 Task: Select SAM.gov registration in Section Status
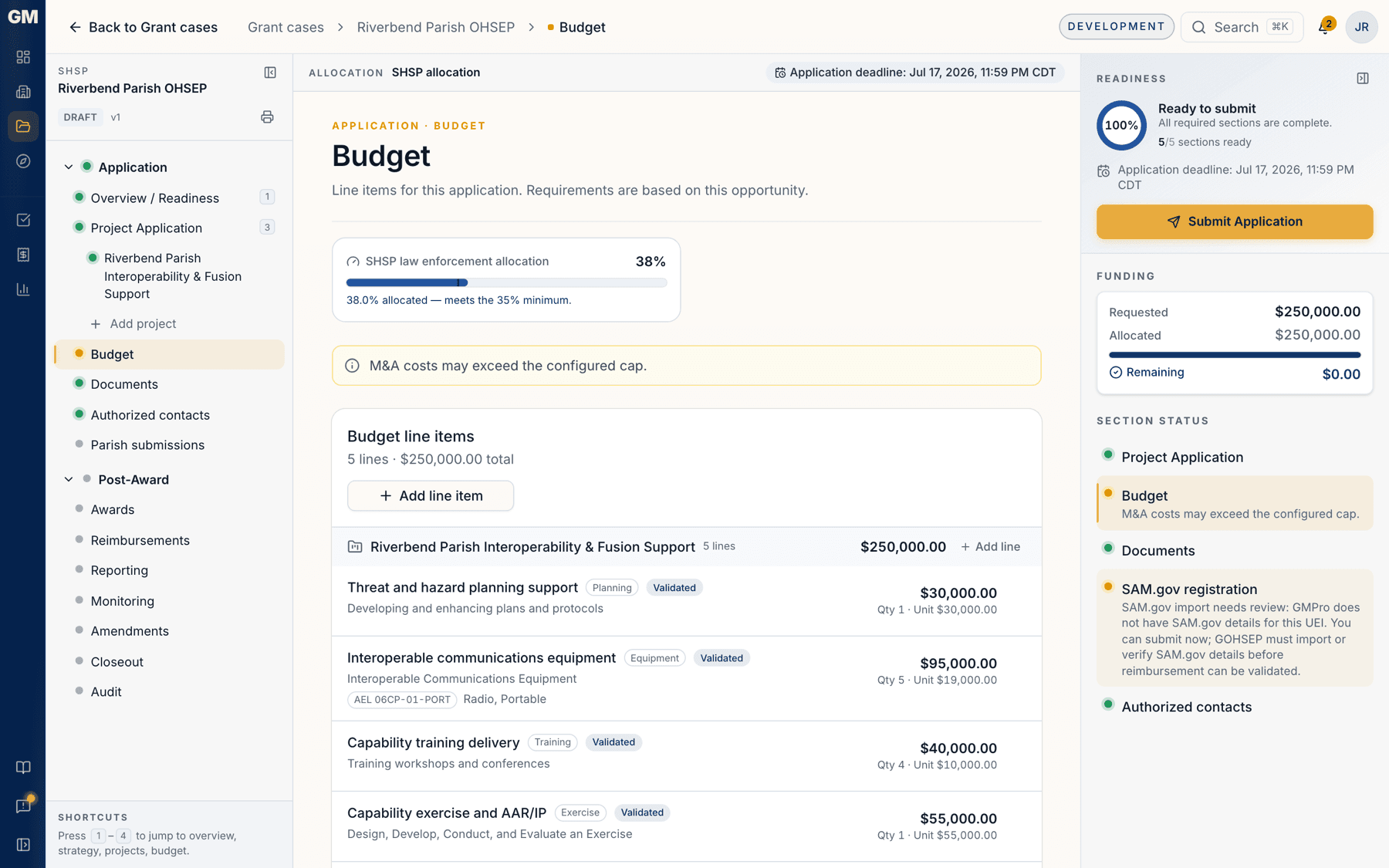click(1234, 628)
